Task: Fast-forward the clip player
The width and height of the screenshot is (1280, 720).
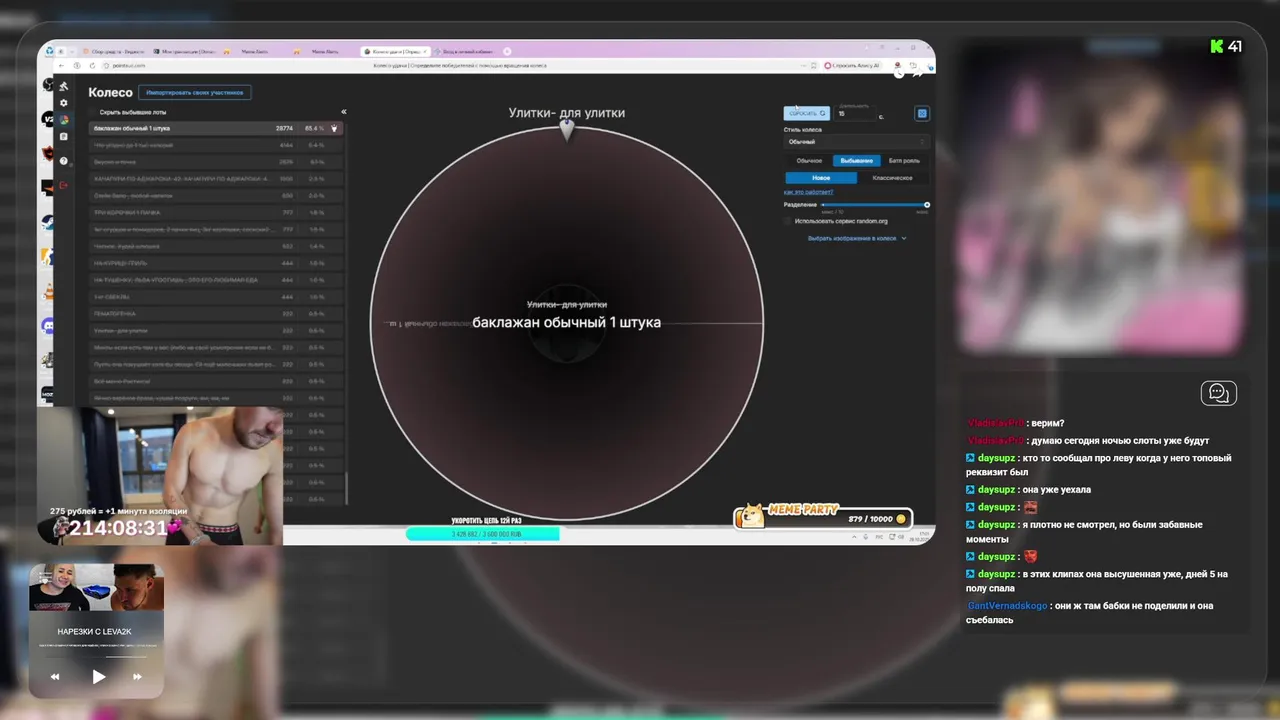Action: click(x=138, y=677)
